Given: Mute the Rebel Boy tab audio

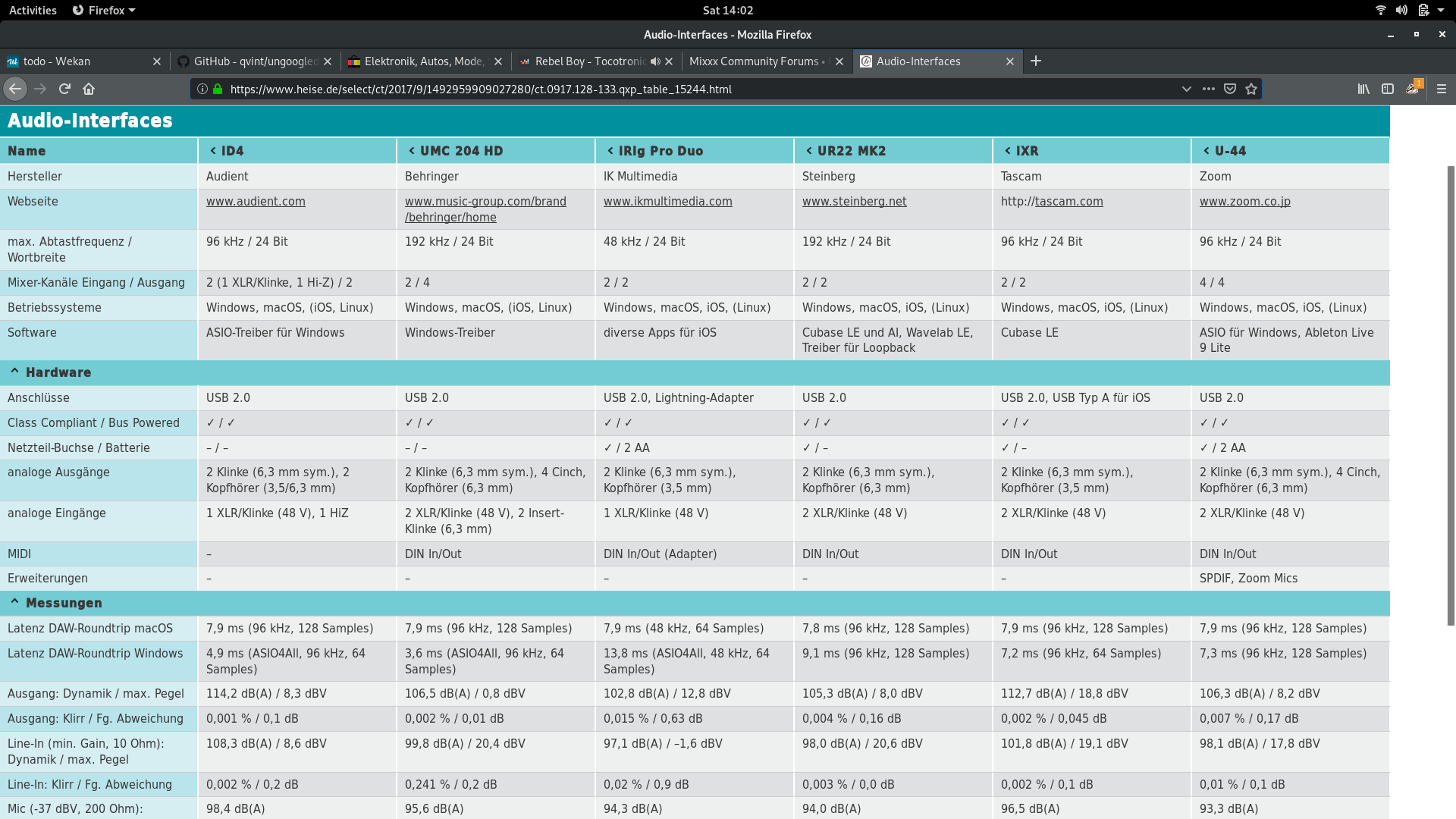Looking at the screenshot, I should click(655, 61).
